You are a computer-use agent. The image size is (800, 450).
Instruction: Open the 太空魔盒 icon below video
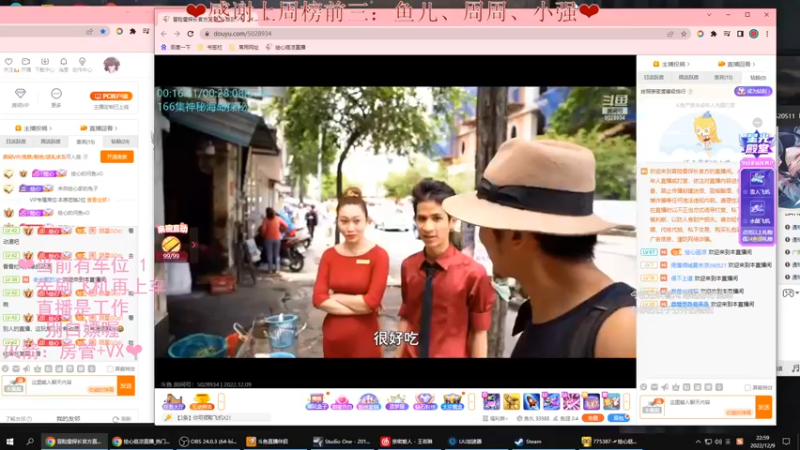(x=452, y=402)
